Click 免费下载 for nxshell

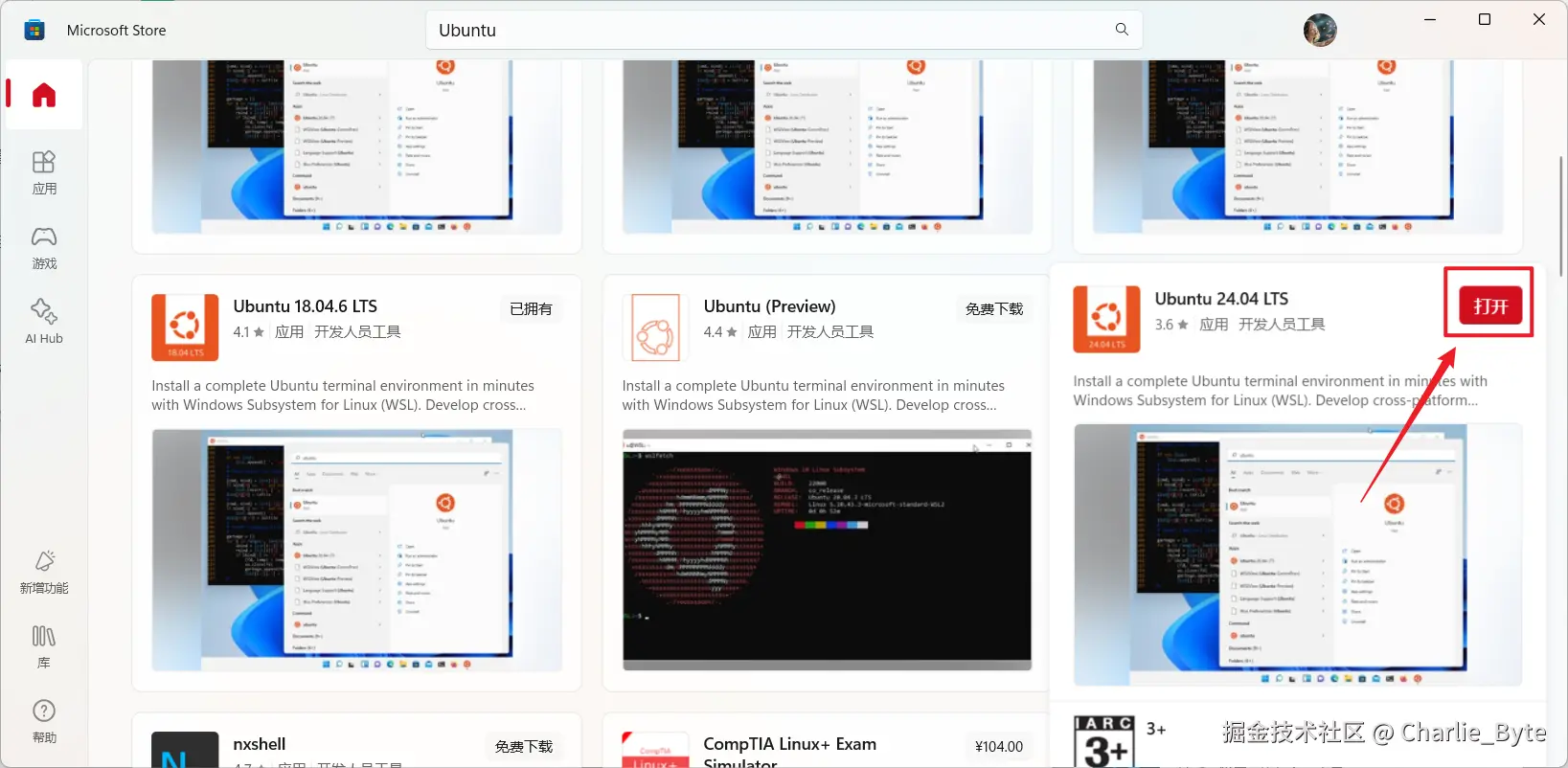pos(524,747)
